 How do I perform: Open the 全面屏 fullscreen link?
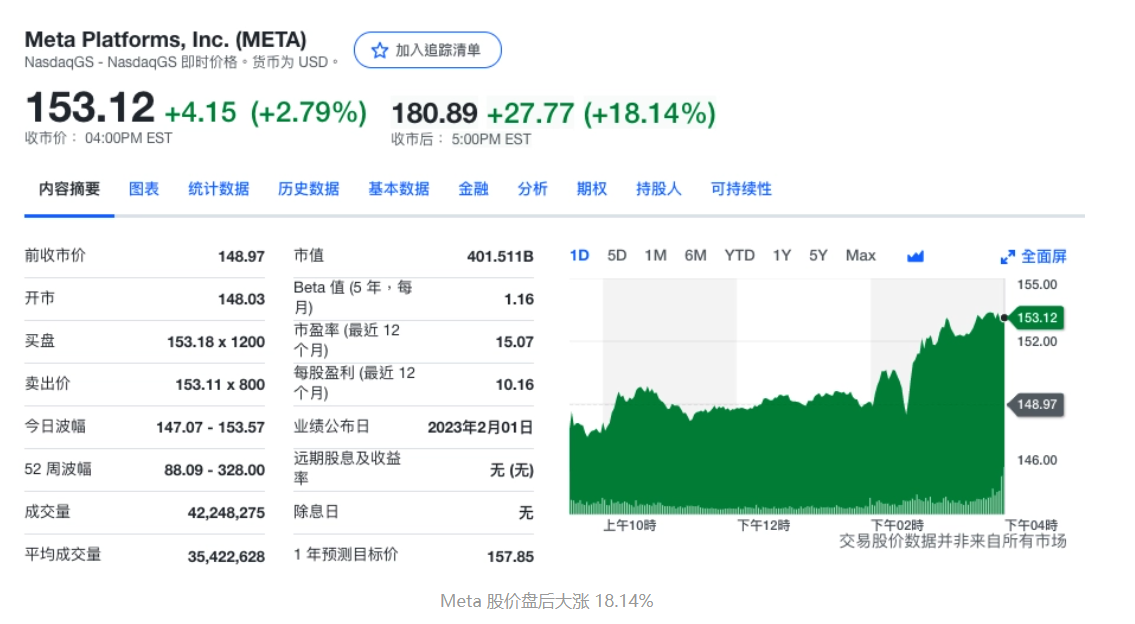click(x=1034, y=256)
